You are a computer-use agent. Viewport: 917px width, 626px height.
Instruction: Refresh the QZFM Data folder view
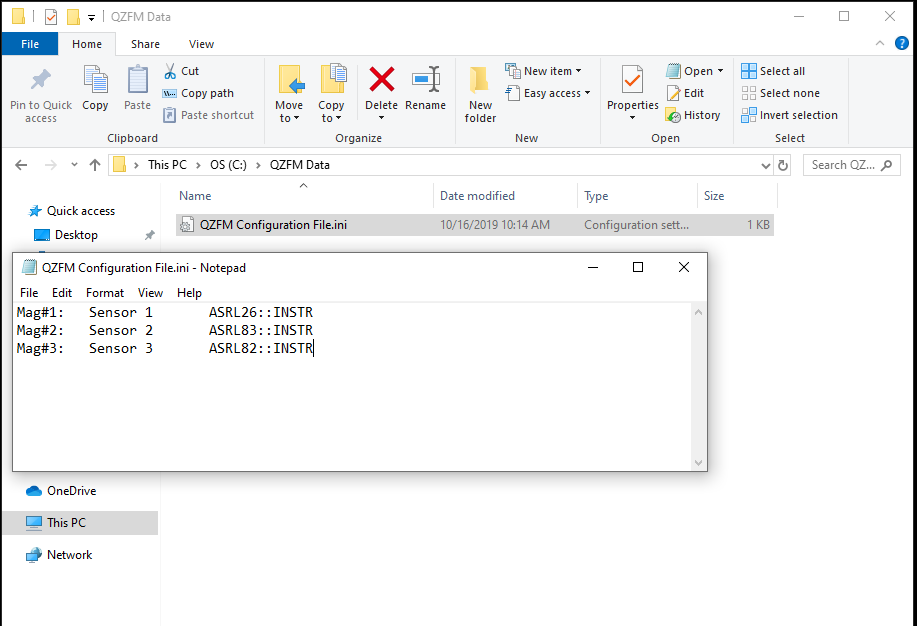(x=782, y=166)
